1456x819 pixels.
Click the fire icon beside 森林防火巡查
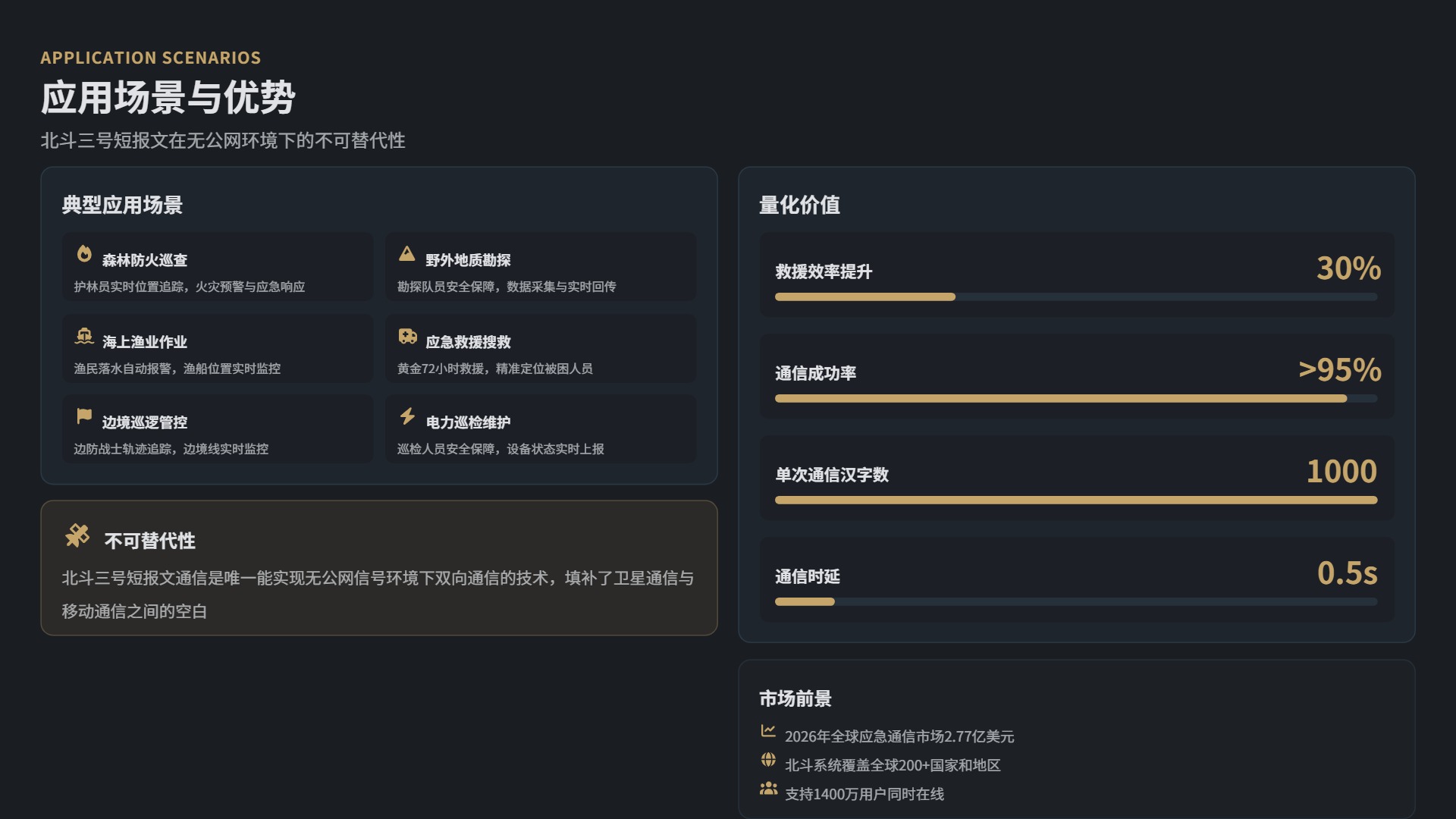coord(84,253)
